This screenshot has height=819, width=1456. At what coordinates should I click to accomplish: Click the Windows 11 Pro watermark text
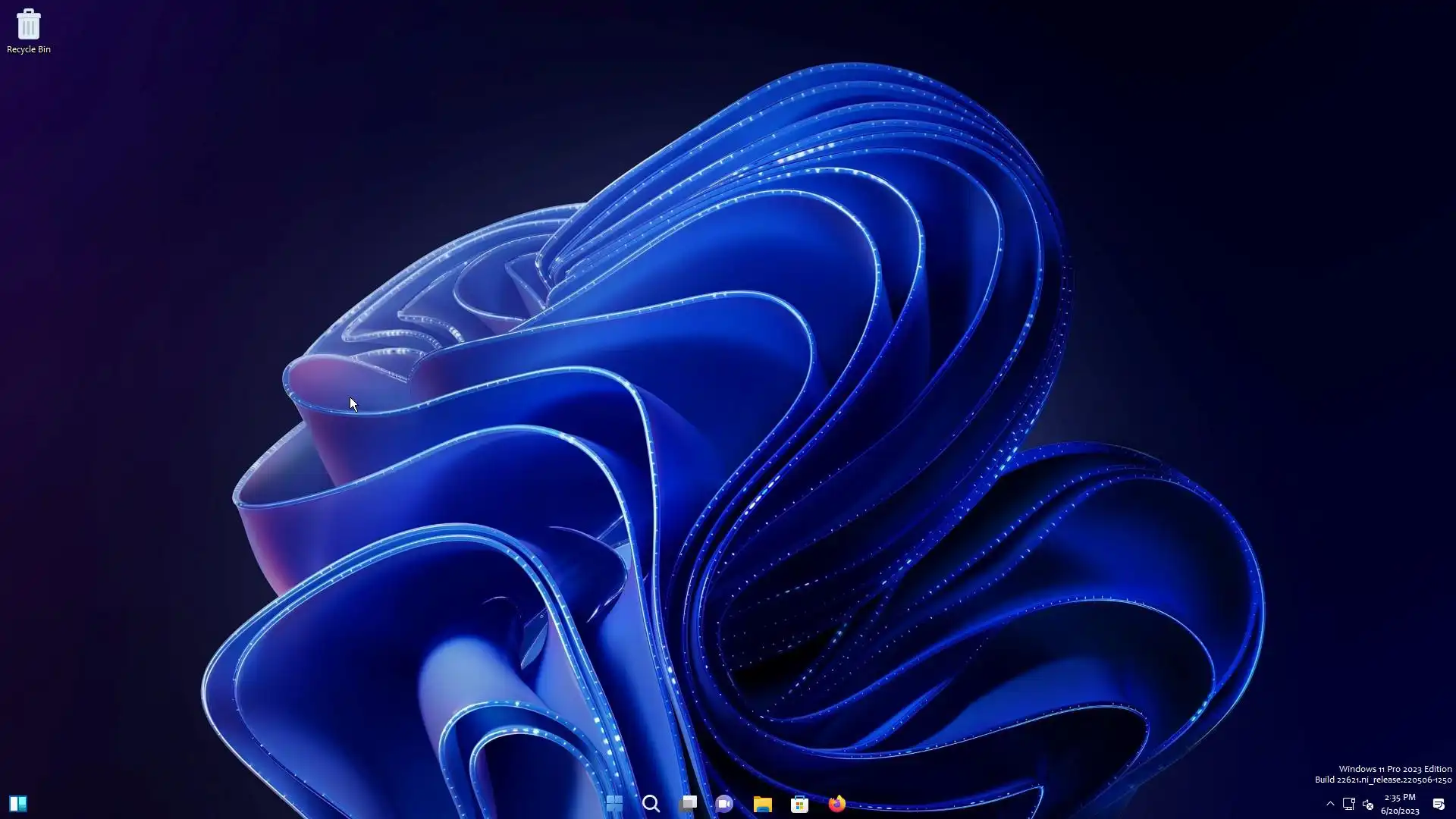[1395, 769]
